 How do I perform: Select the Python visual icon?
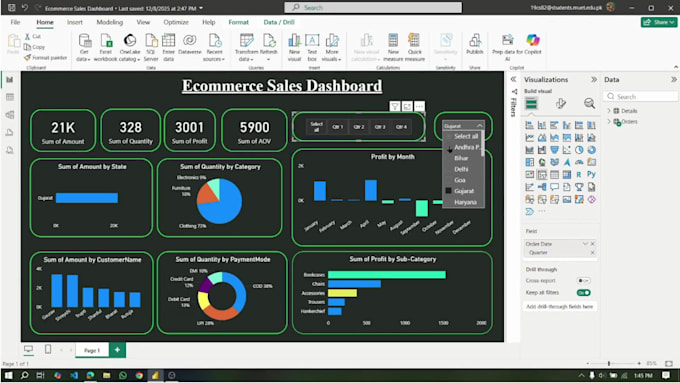[591, 174]
